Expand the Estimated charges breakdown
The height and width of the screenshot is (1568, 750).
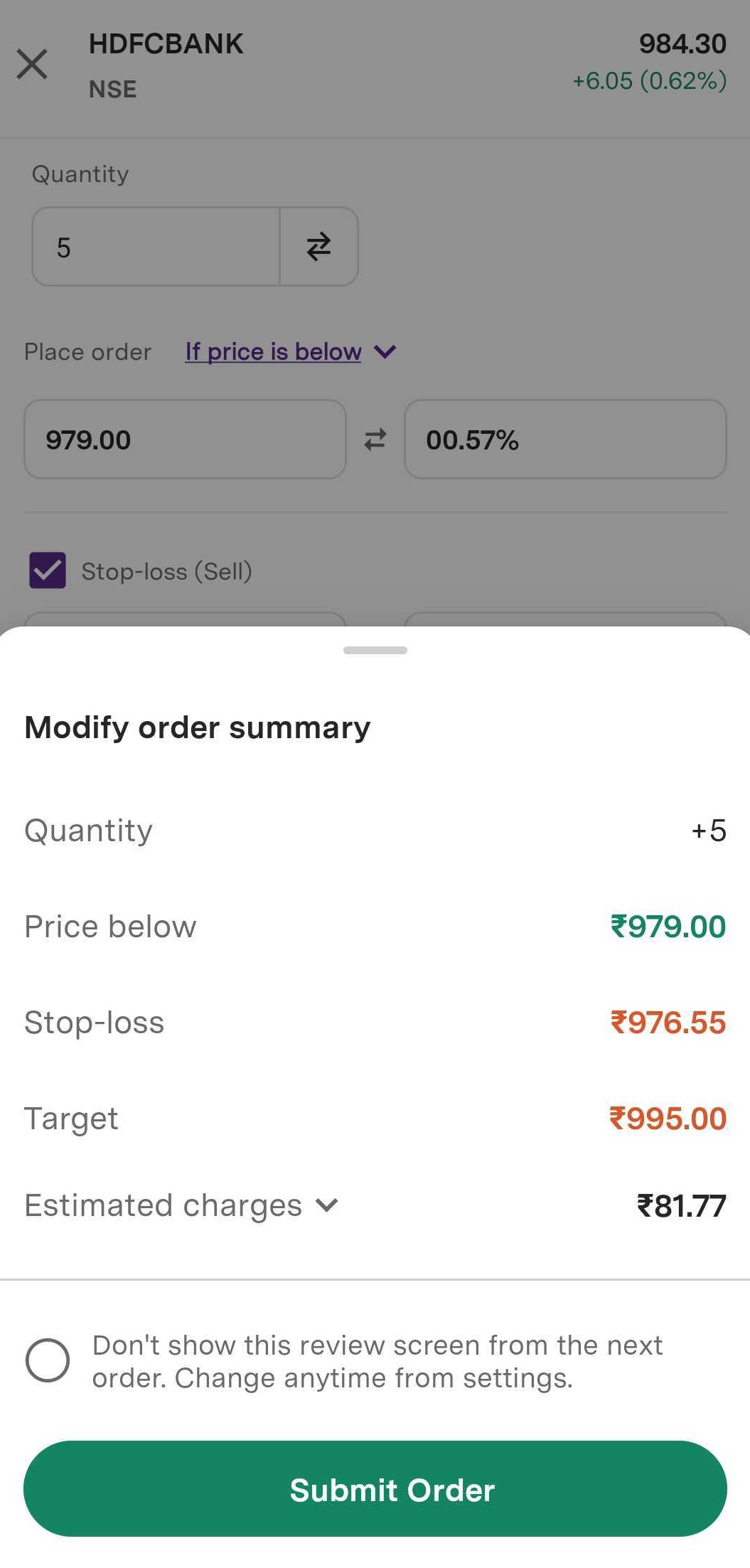(326, 1205)
